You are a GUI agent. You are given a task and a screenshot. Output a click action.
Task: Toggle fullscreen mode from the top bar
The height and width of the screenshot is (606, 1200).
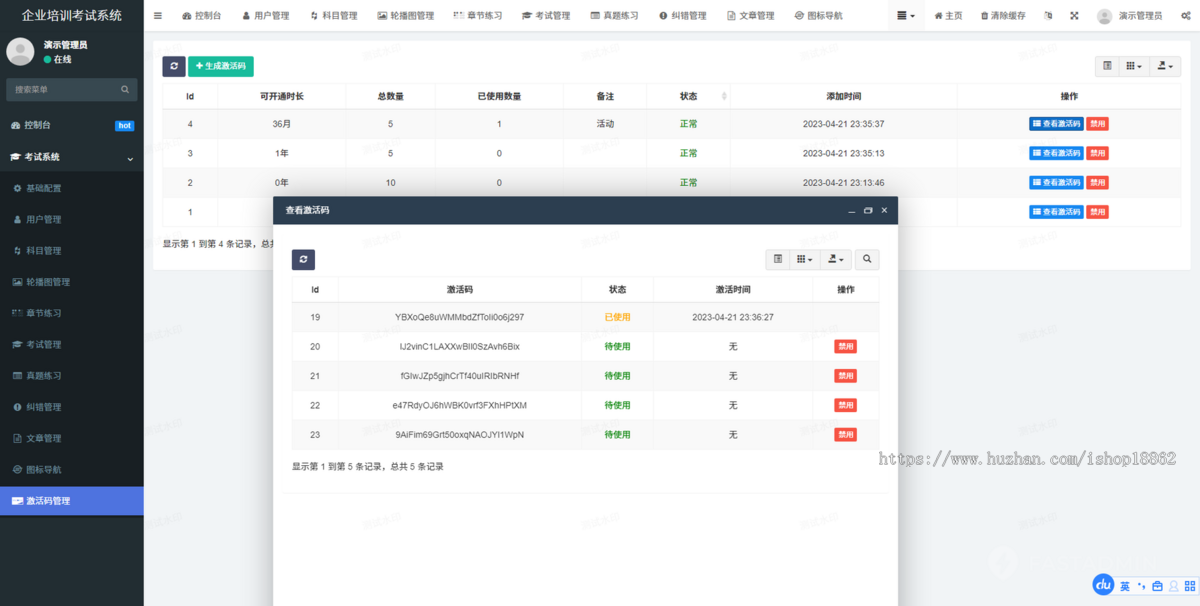pos(1074,16)
